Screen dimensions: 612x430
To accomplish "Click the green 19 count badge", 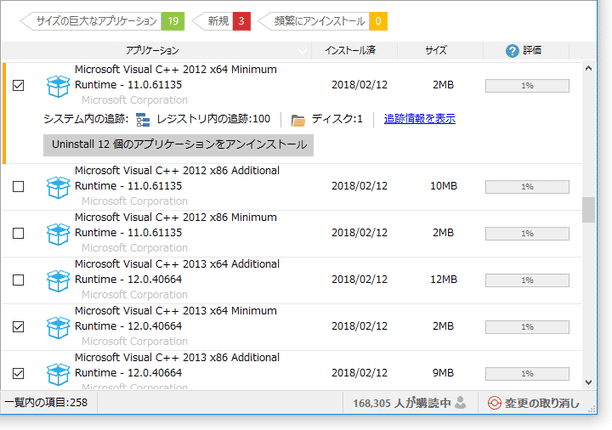I will [x=173, y=21].
